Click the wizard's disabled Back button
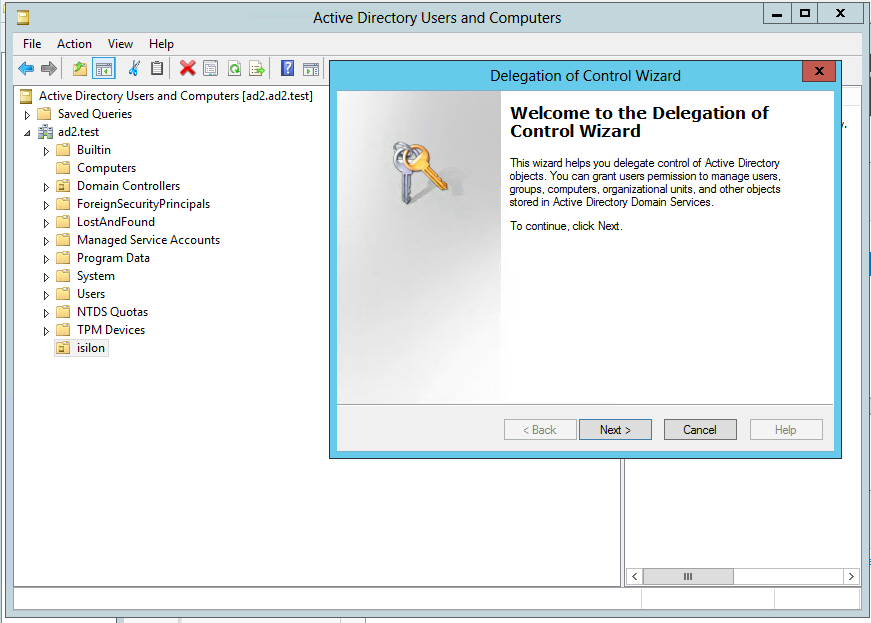Image resolution: width=871 pixels, height=623 pixels. click(x=540, y=430)
